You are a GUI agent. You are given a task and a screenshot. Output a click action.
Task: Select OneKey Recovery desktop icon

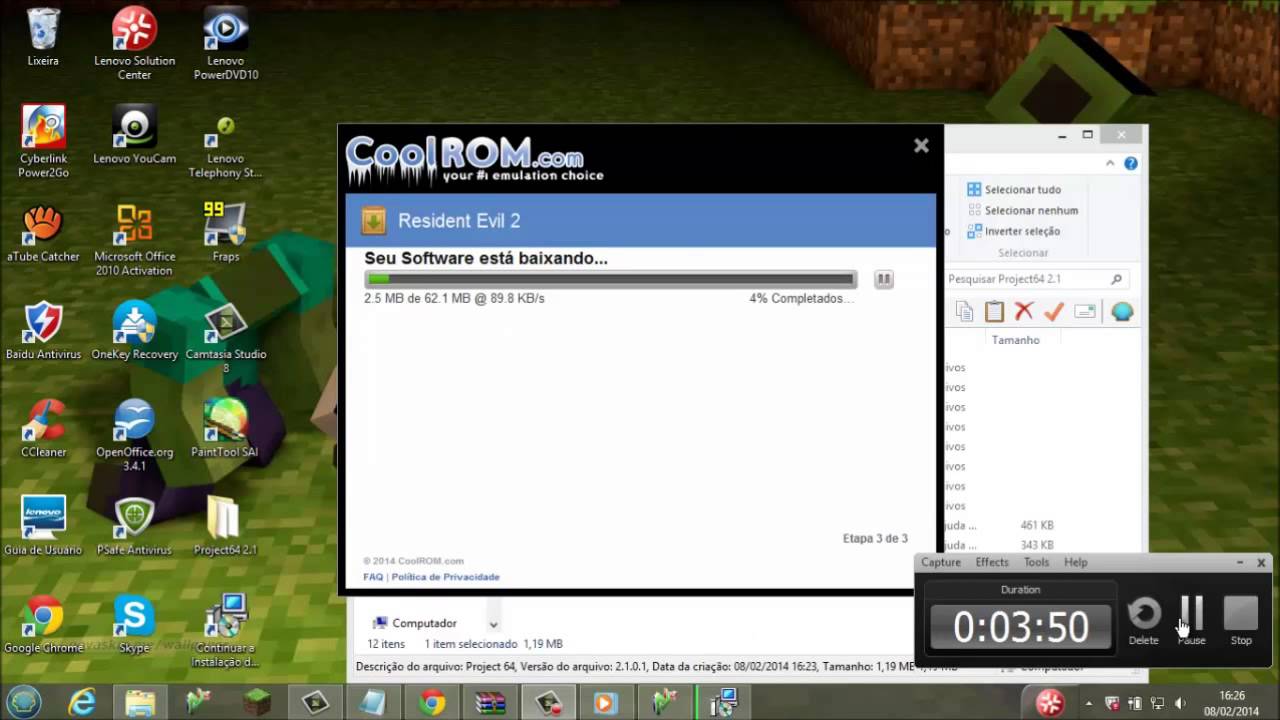coord(134,331)
